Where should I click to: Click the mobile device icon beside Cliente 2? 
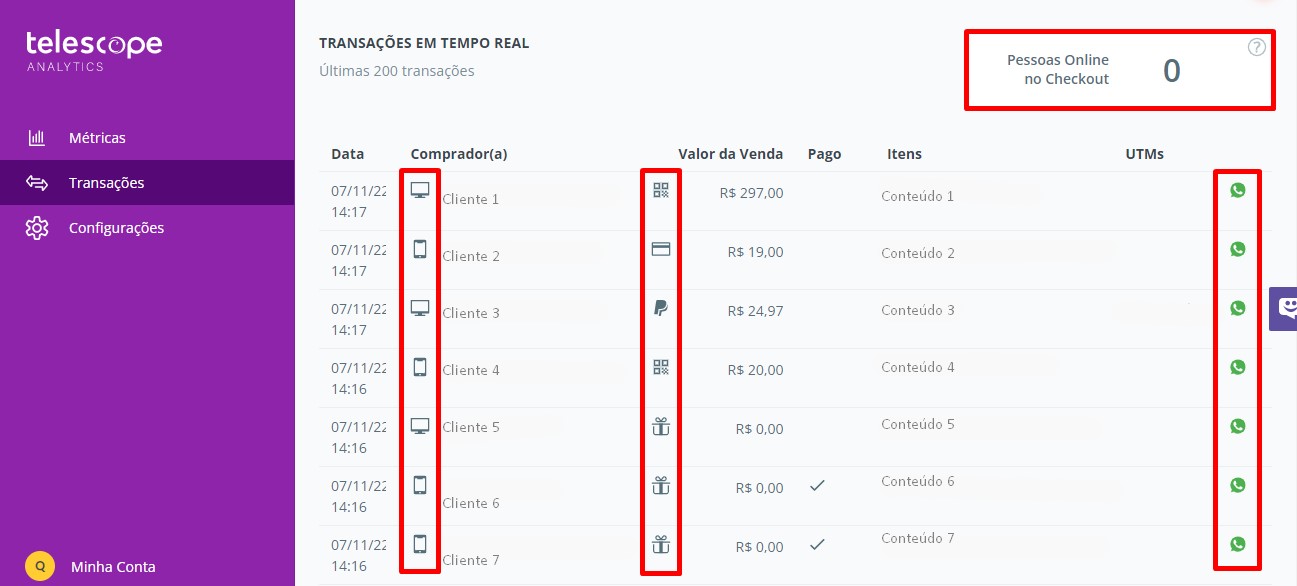pos(420,249)
